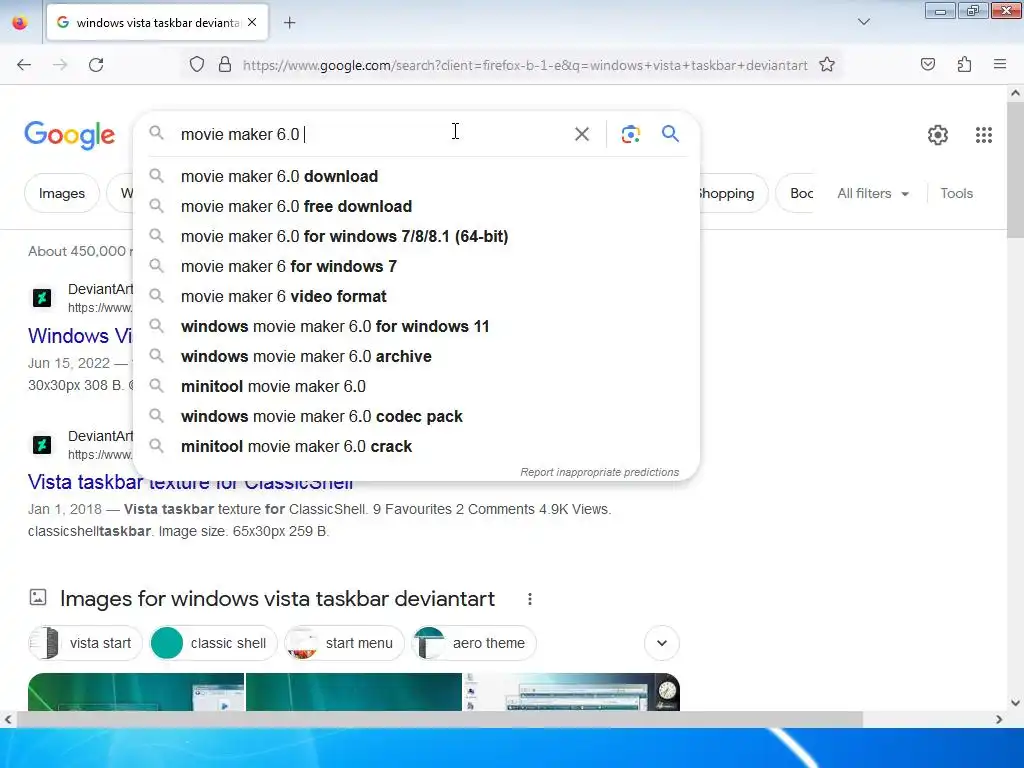
Task: Click the padlock site info icon
Action: 225,65
